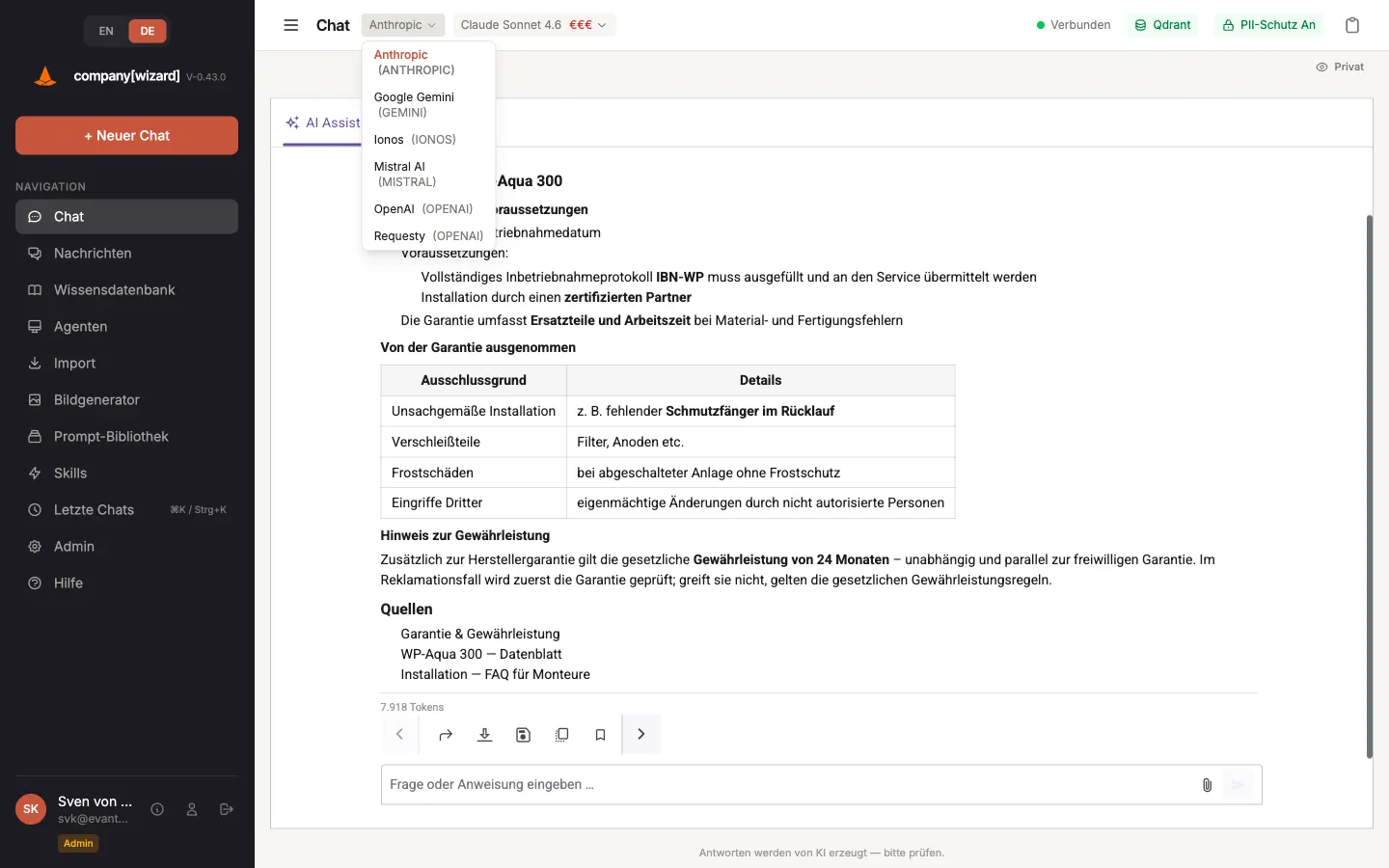The image size is (1389, 868).
Task: Open Nachrichten in the navigation
Action: point(126,254)
